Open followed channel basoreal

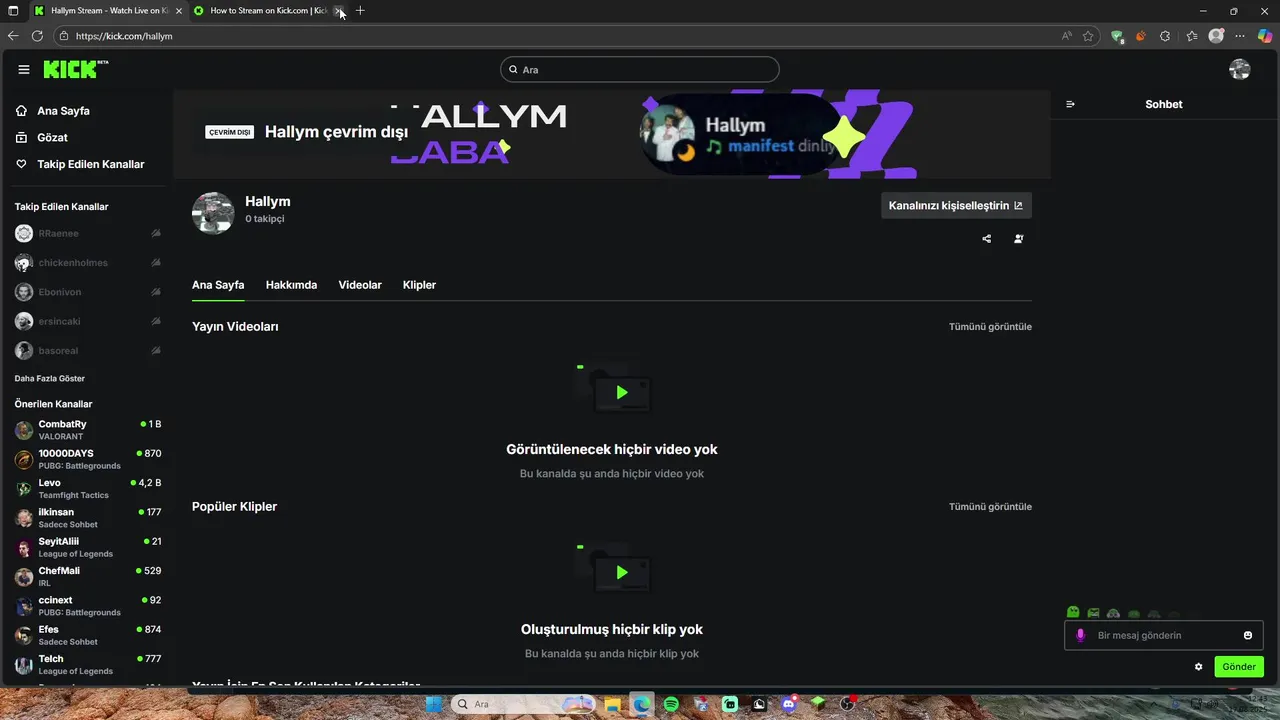[88, 351]
